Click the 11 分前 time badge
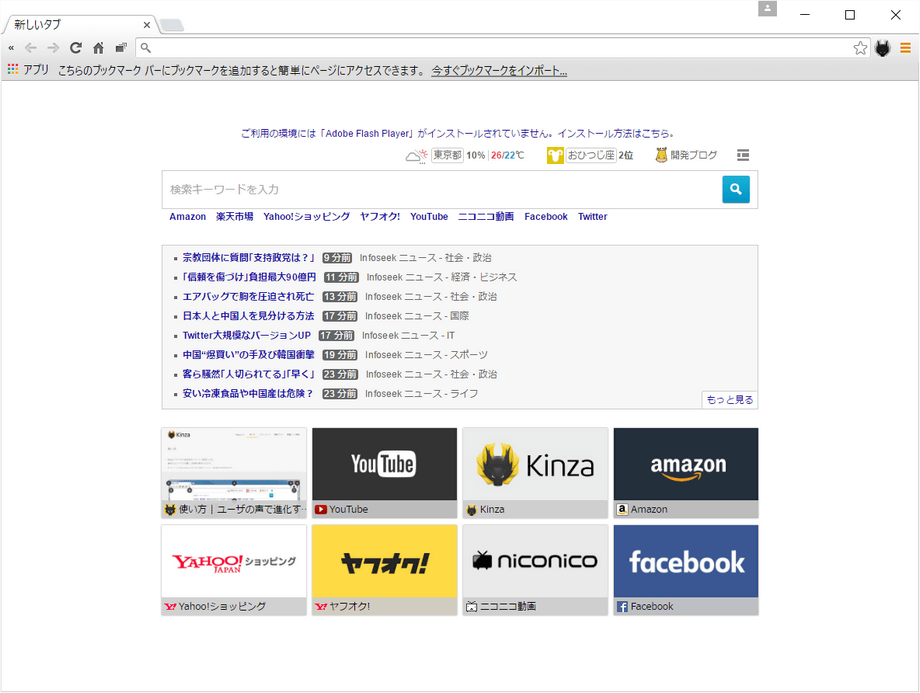920x693 pixels. [341, 277]
